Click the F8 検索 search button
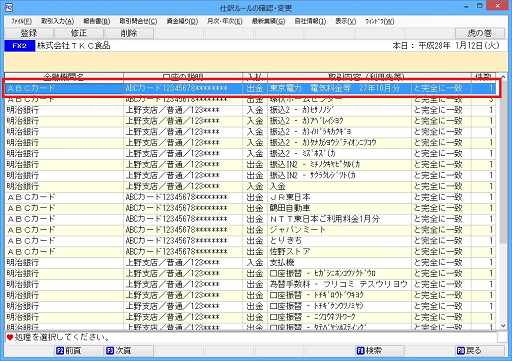 (x=380, y=351)
